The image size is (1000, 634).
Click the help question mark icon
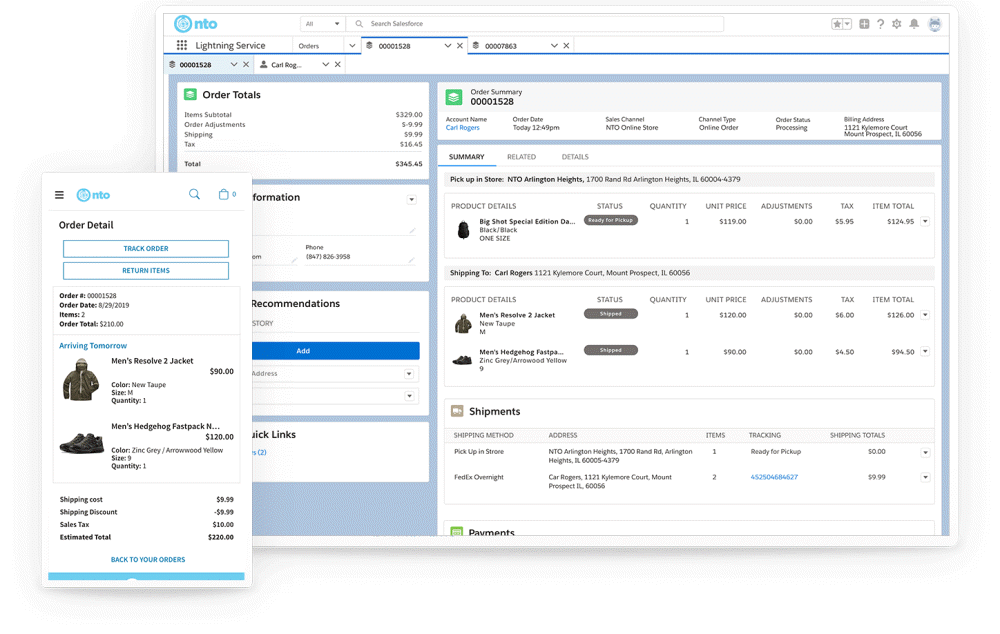880,24
